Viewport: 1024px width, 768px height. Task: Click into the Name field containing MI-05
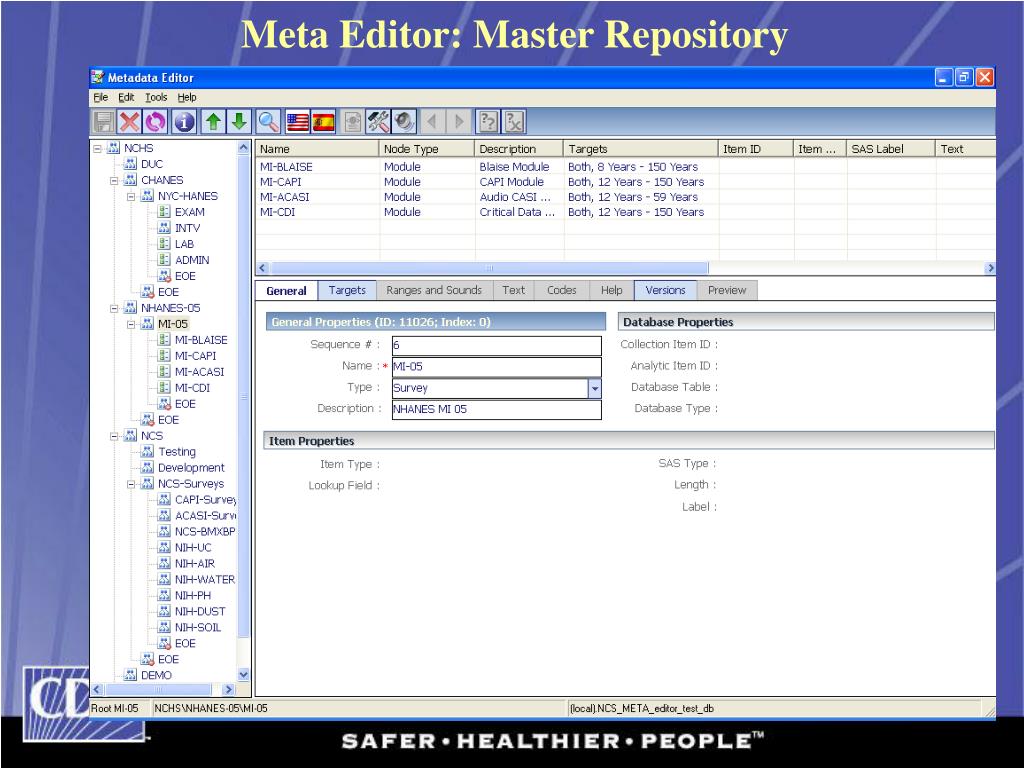(496, 366)
